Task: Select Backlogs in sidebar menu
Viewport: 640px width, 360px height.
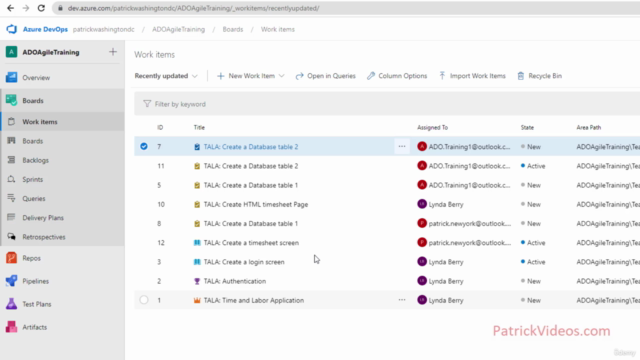Action: [62, 160]
